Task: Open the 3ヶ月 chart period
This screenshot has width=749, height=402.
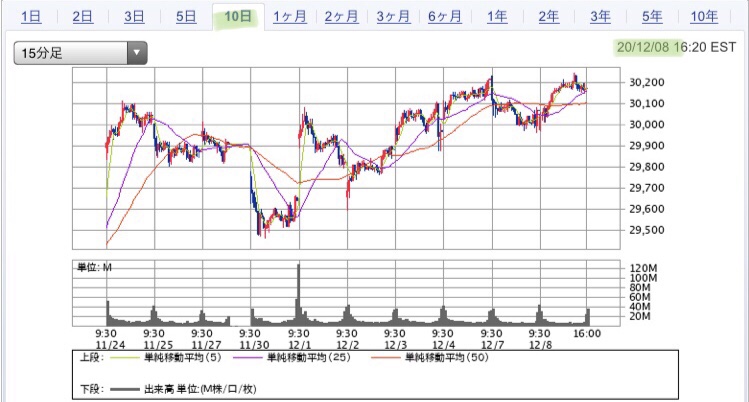Action: coord(393,17)
